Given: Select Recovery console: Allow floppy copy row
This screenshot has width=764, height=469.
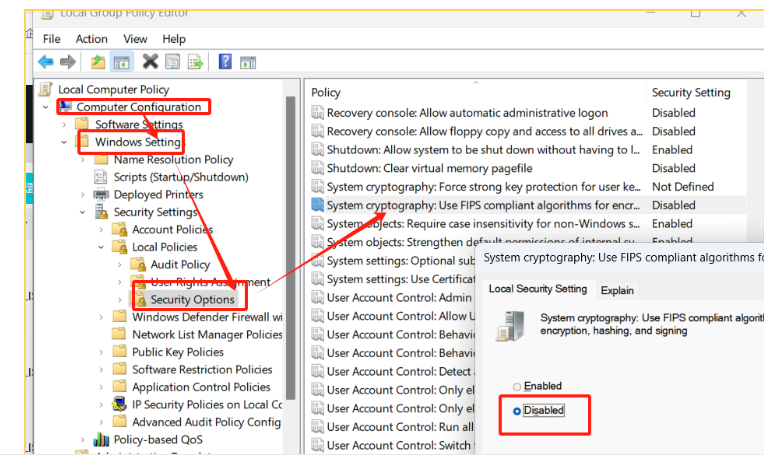Looking at the screenshot, I should coord(528,131).
